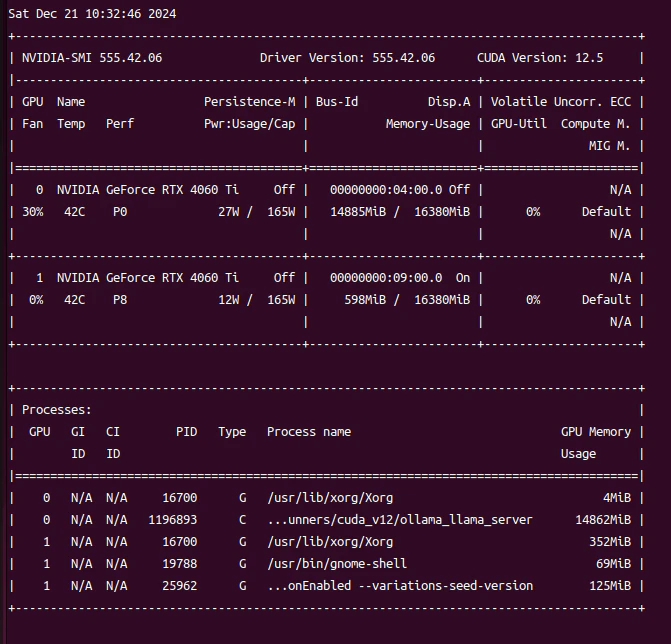This screenshot has height=644, width=671.
Task: Select the NVIDIA-SMI 555.42.06 text
Action: 92,58
